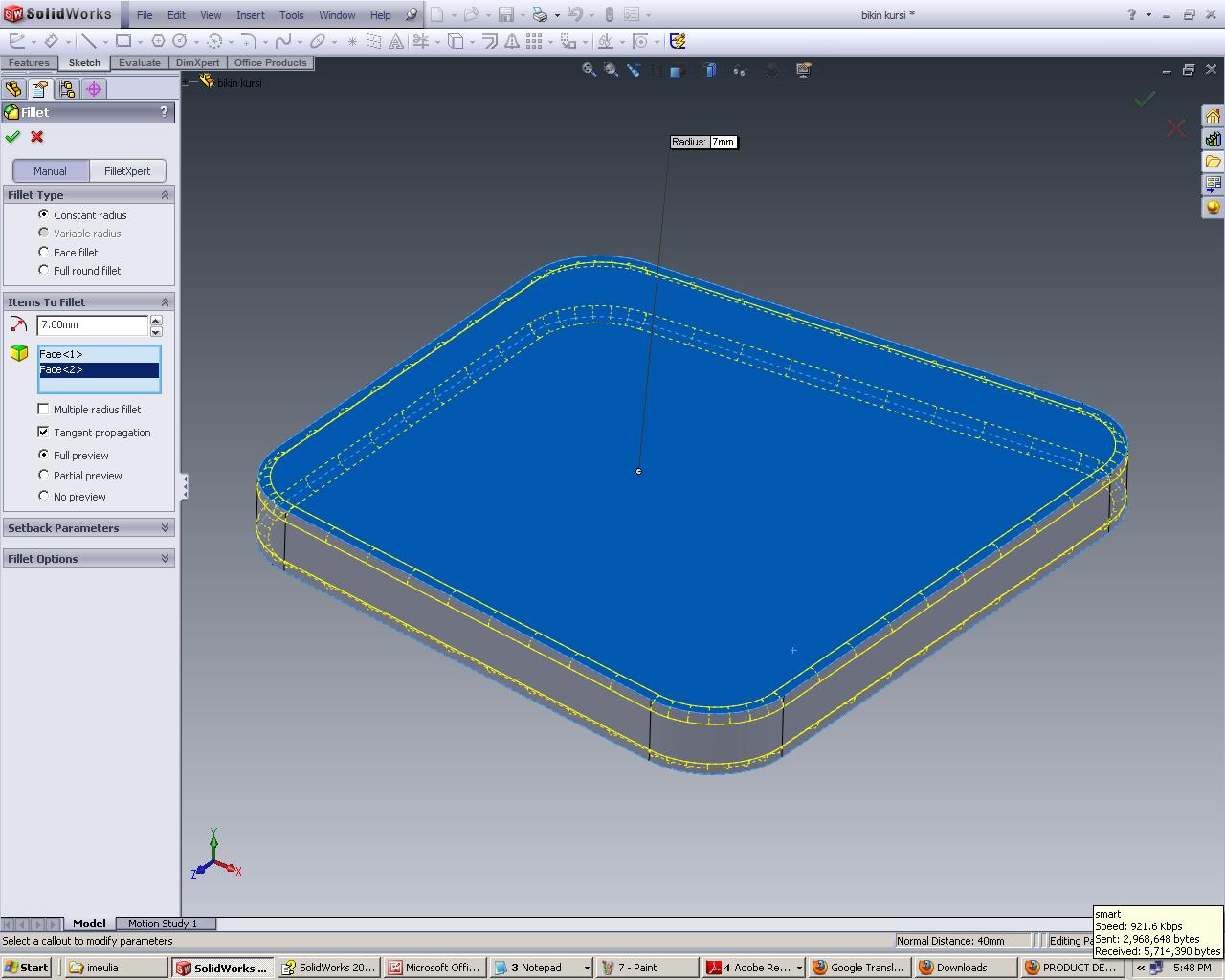The image size is (1225, 980).
Task: Uncheck Tangent propagation
Action: (43, 432)
